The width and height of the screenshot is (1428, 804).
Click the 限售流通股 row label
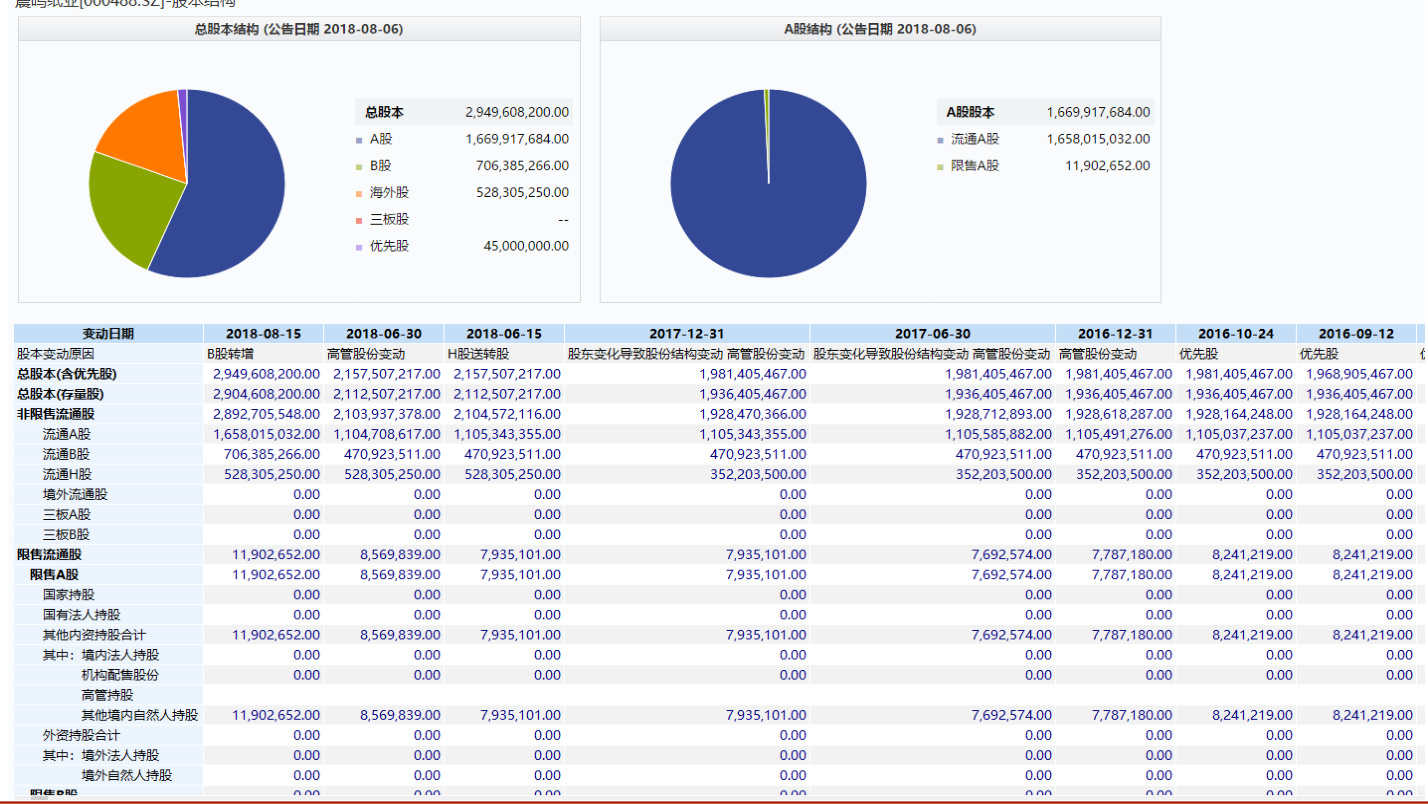49,555
